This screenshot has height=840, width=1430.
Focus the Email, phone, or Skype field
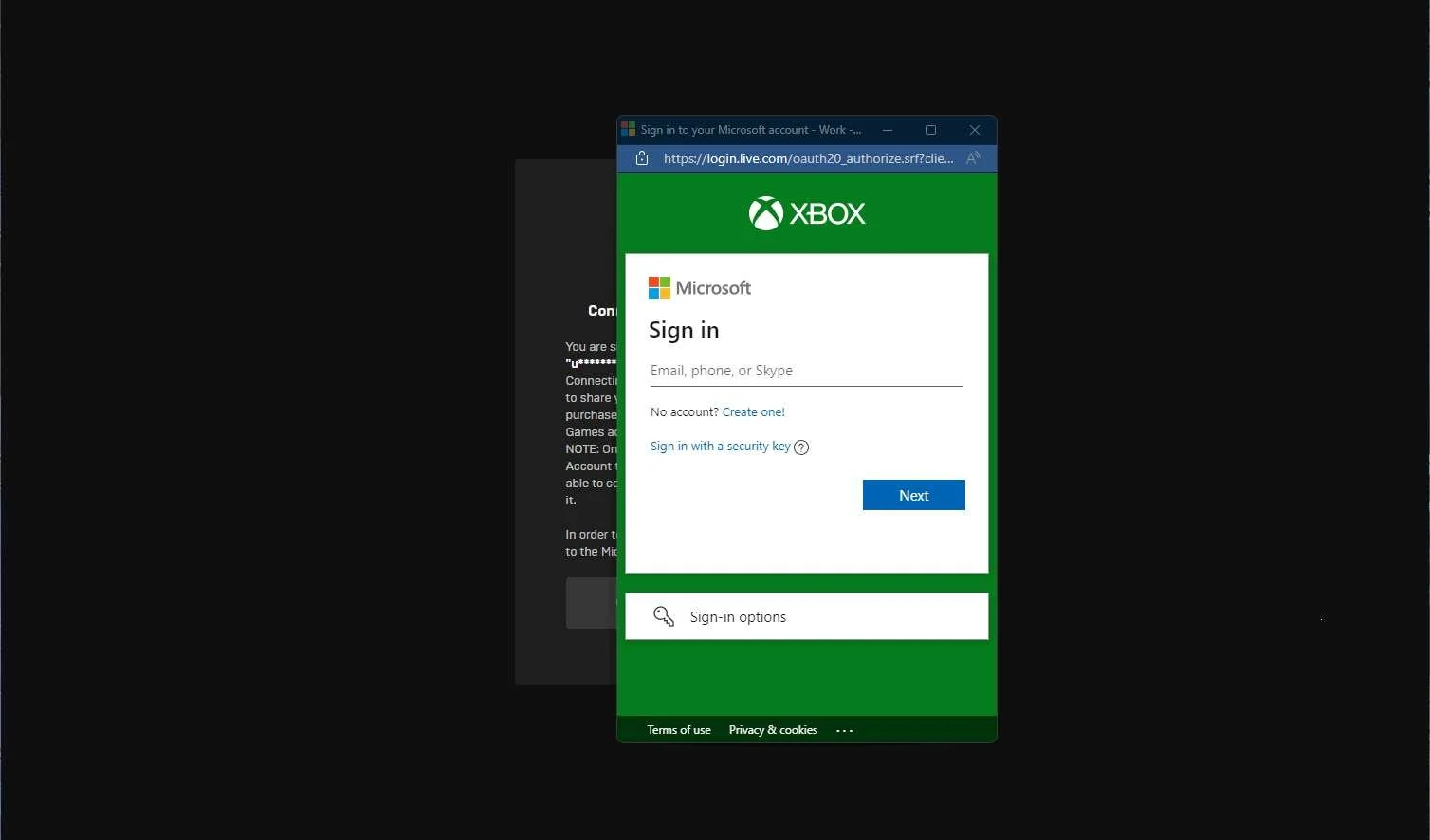click(x=807, y=371)
